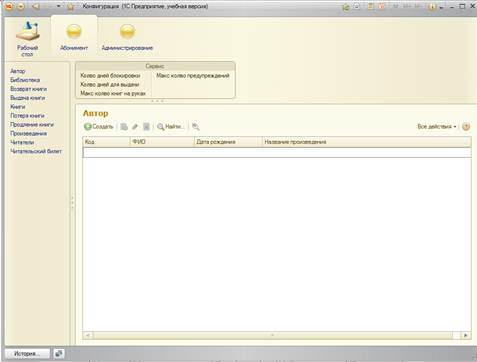Open Выдача книги in navigation panel
The image size is (477, 362).
[28, 98]
